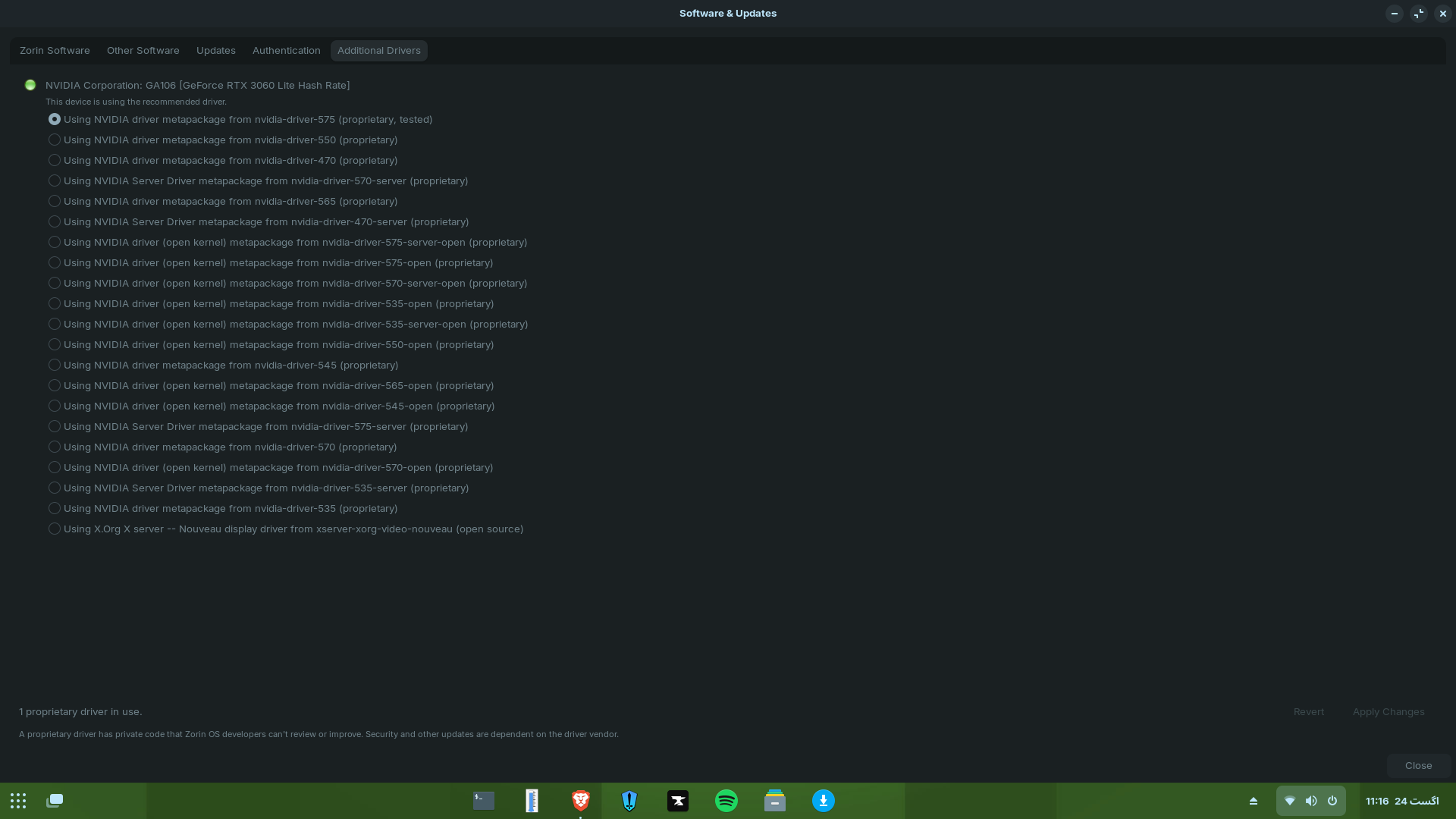The image size is (1456, 819).
Task: Click the Close button
Action: (x=1418, y=766)
